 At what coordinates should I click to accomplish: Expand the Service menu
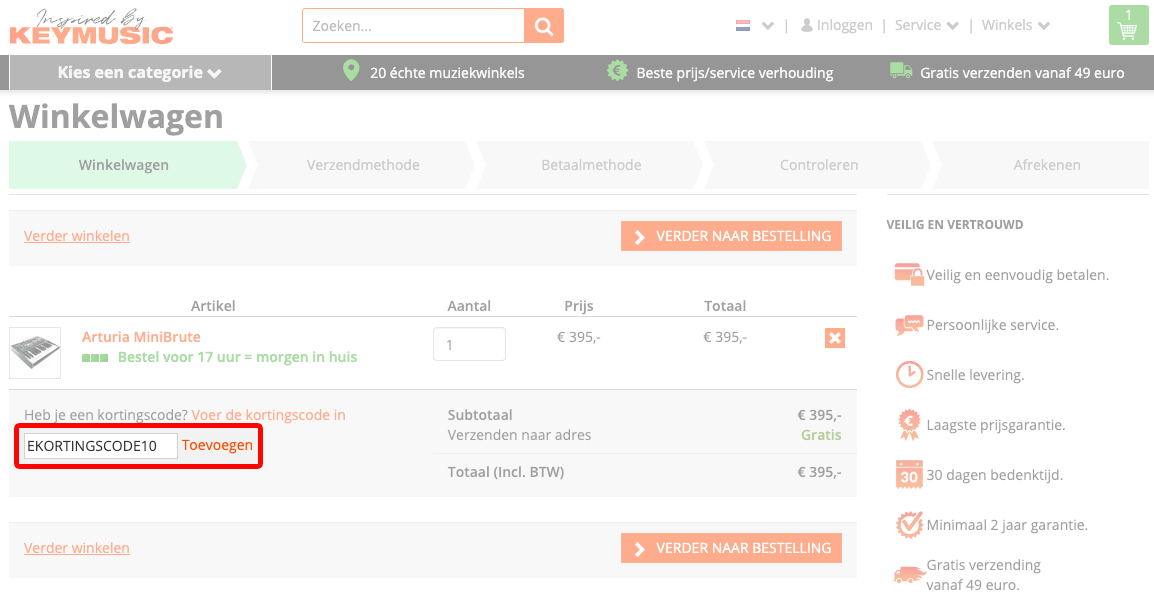[926, 26]
